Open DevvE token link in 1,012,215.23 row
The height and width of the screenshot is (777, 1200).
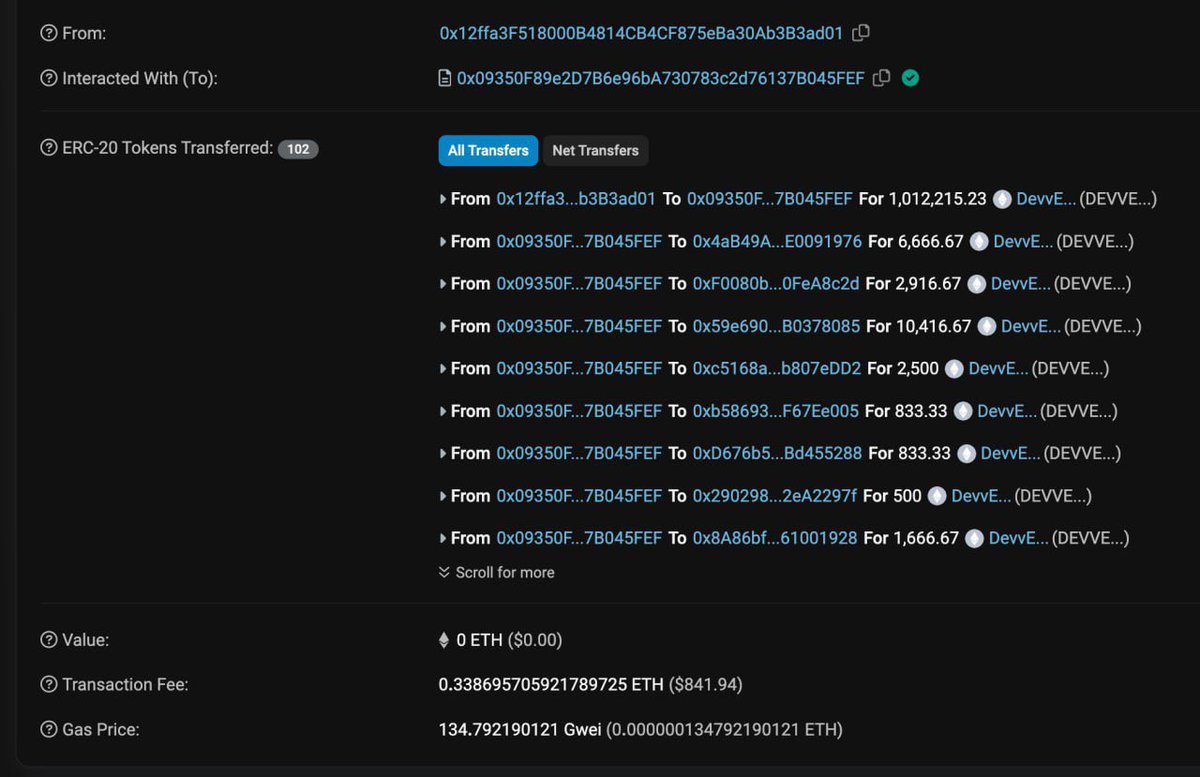(x=1046, y=199)
